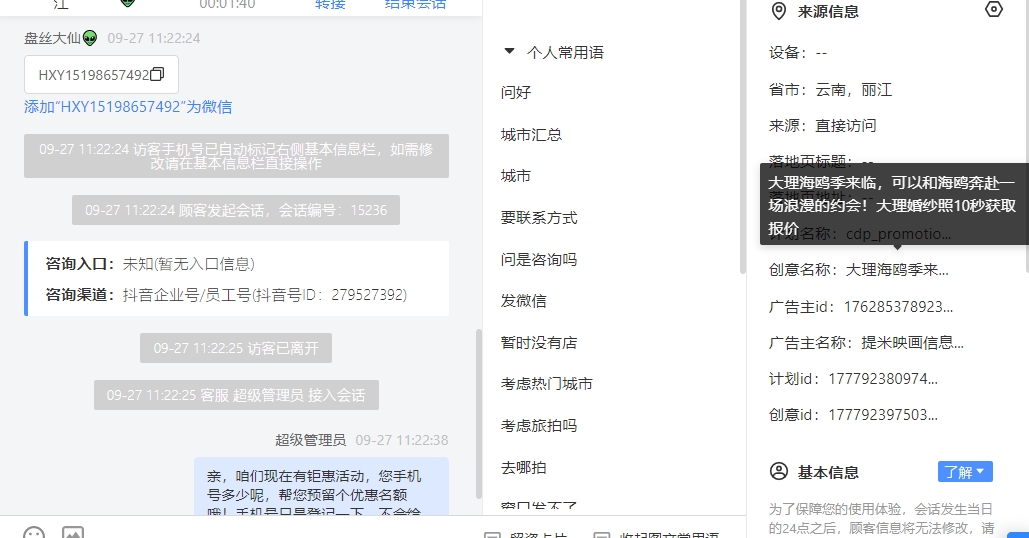Click 转接 to transfer the session

pyautogui.click(x=330, y=4)
